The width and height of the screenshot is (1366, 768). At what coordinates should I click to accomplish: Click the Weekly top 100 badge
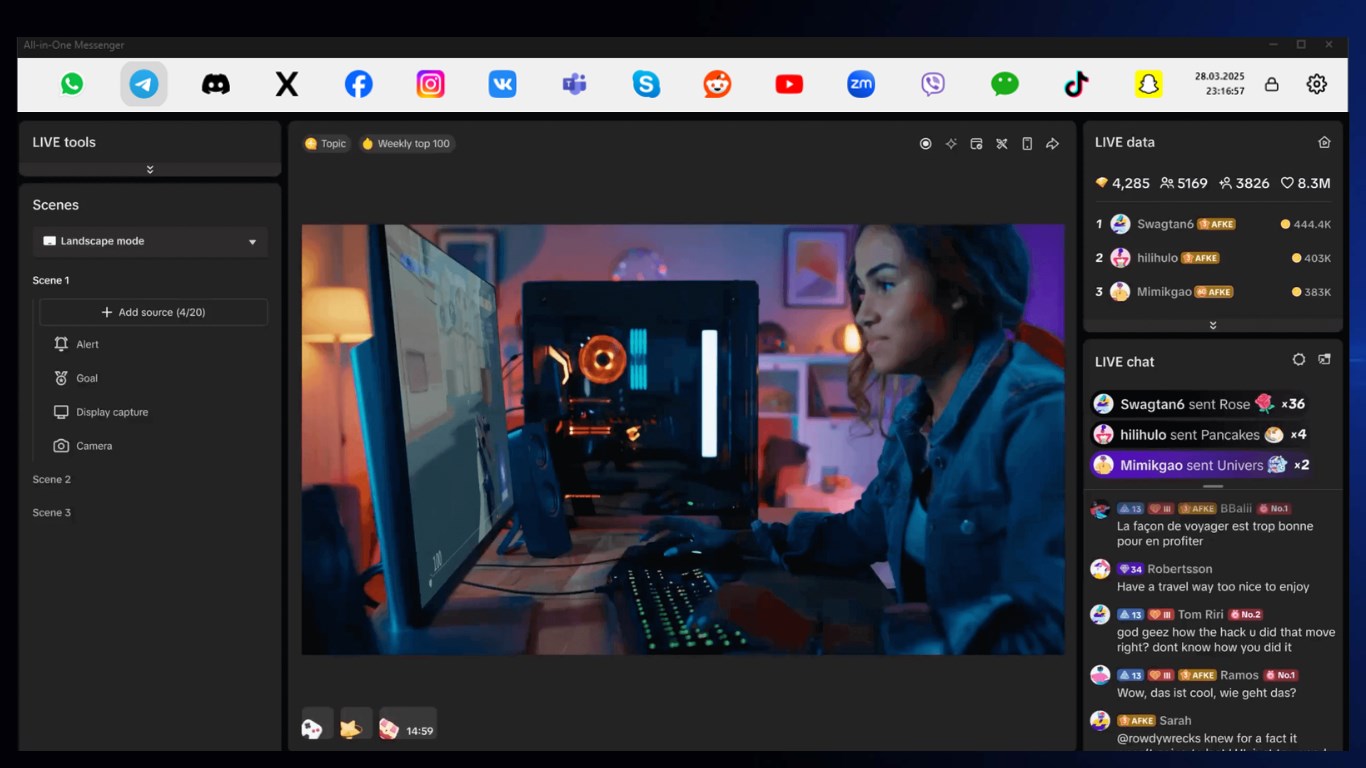[406, 143]
